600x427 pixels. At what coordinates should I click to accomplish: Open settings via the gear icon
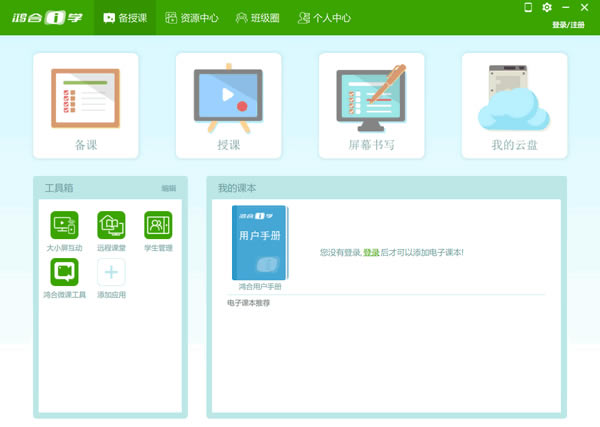[x=546, y=8]
